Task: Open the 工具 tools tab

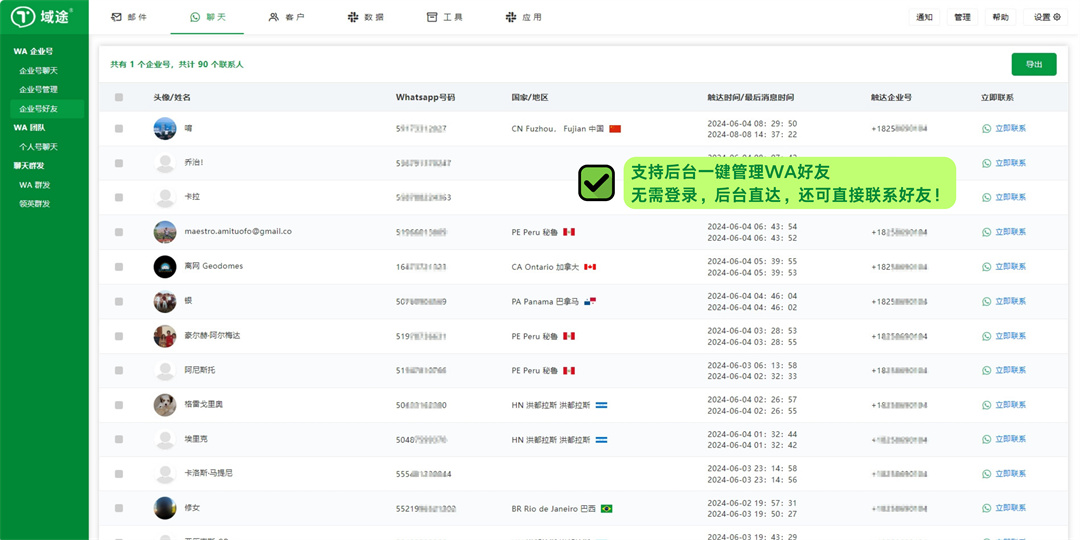Action: [444, 17]
